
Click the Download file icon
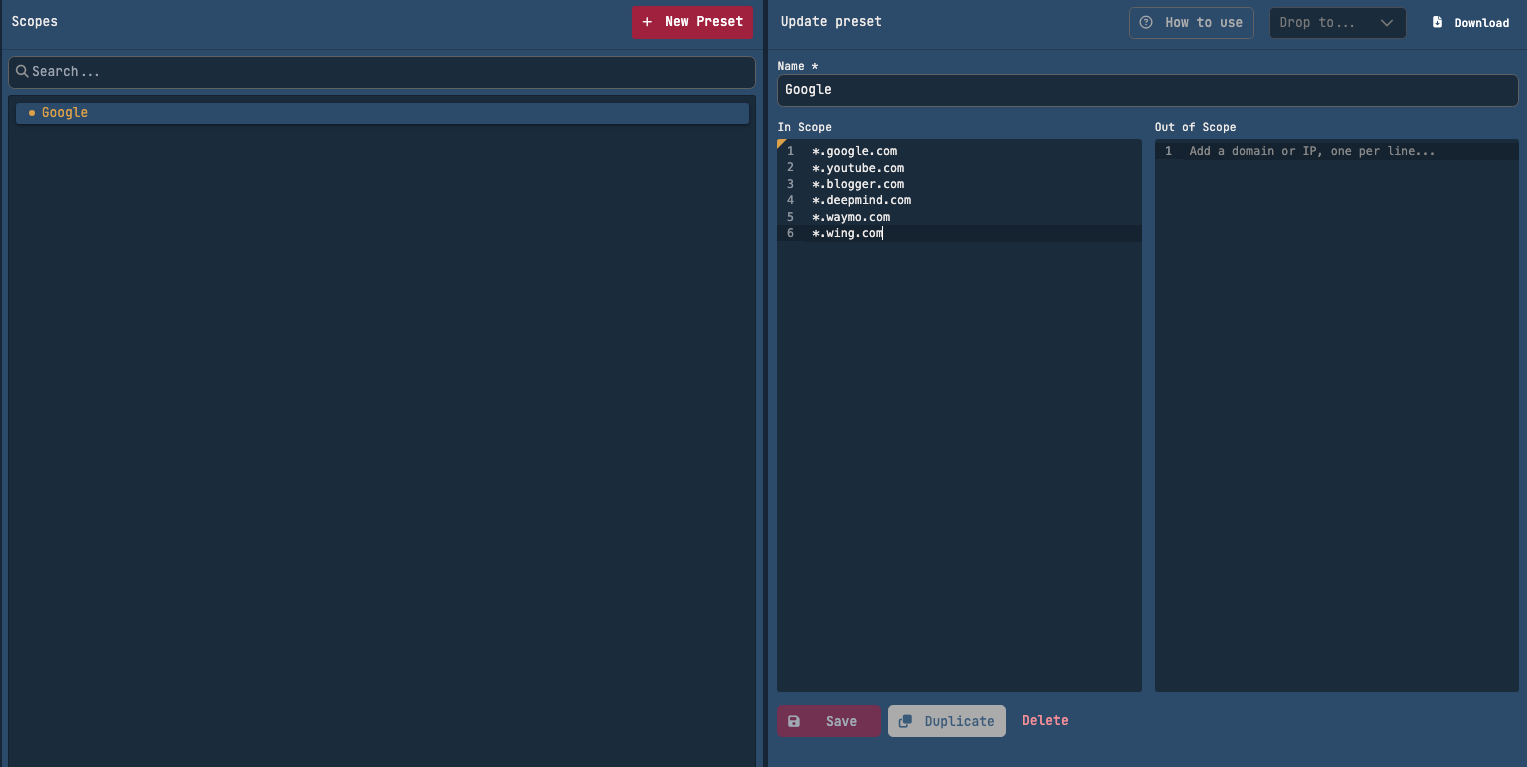click(1437, 22)
